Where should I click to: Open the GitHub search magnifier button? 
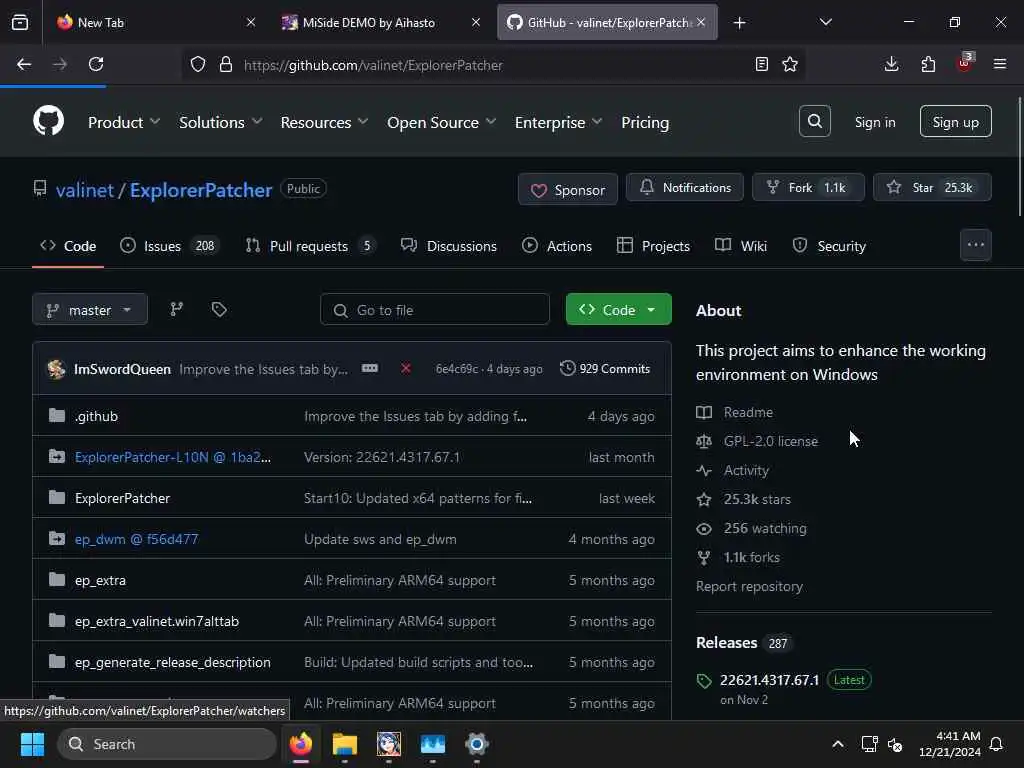pos(814,121)
